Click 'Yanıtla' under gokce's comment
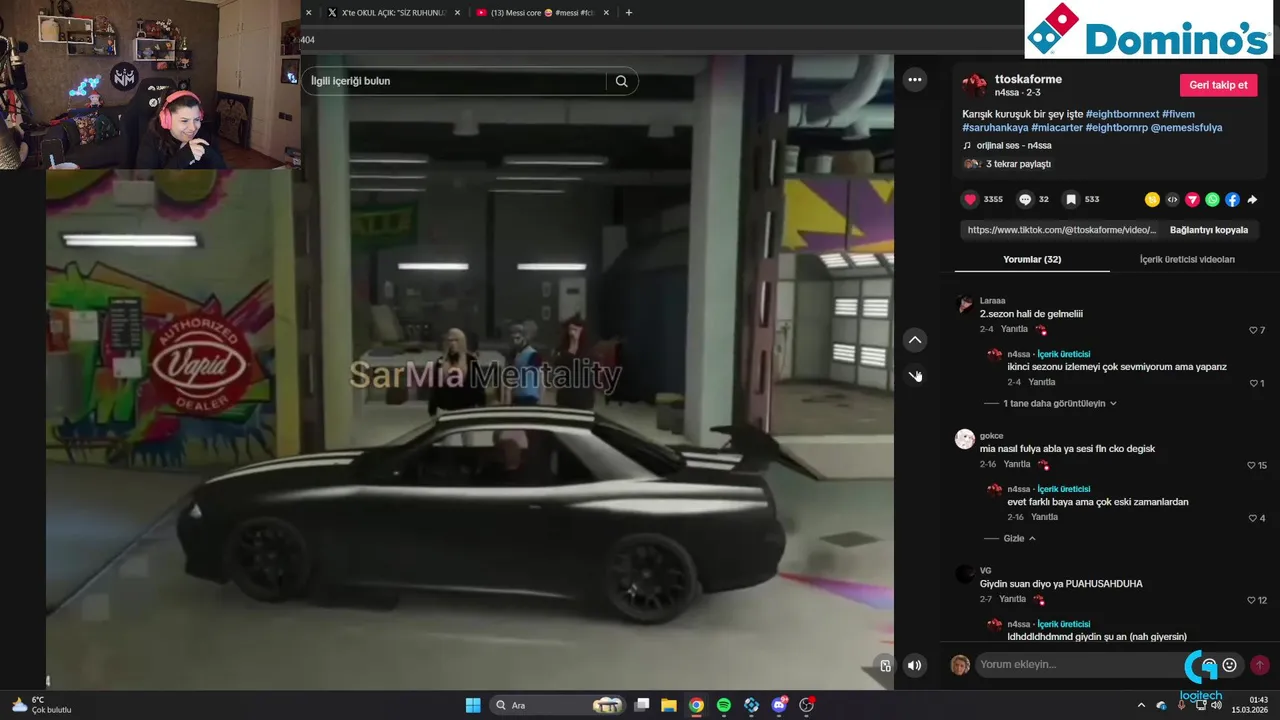 coord(1017,464)
